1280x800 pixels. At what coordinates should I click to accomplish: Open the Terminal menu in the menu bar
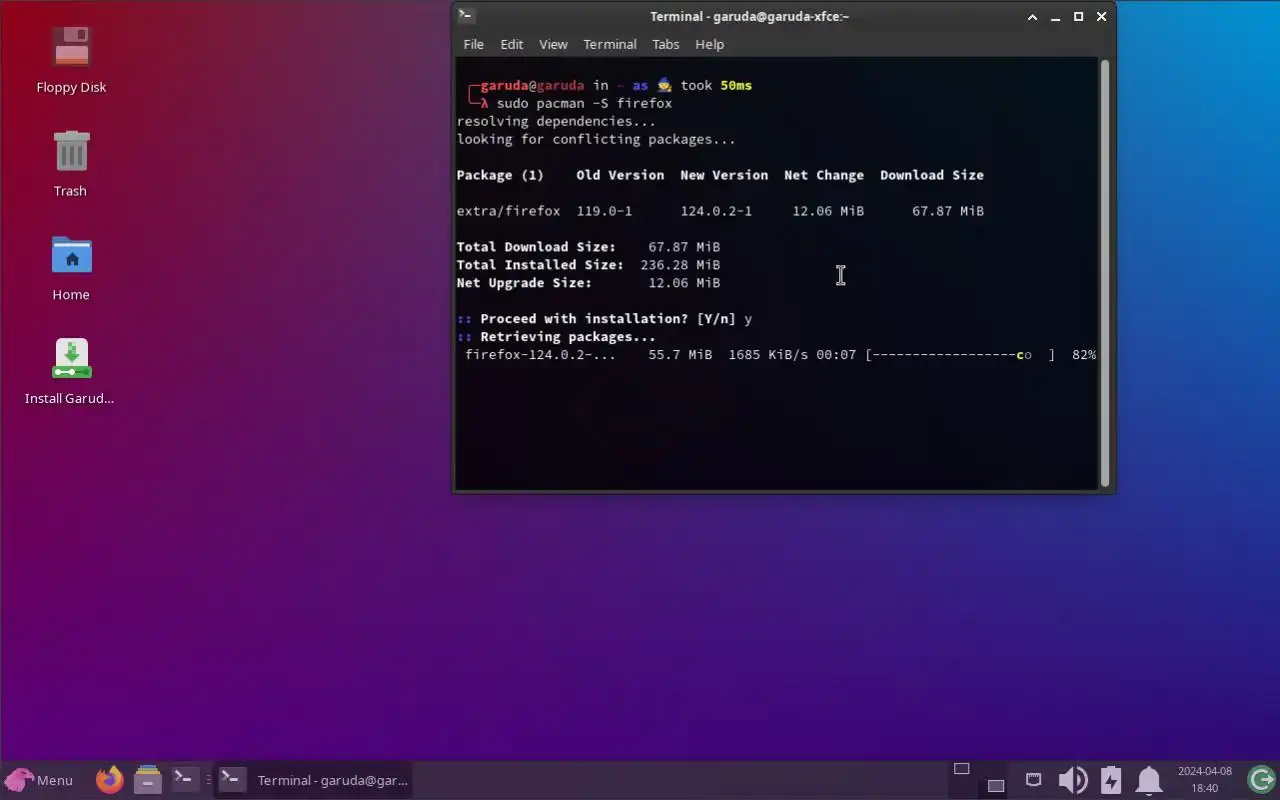tap(610, 44)
